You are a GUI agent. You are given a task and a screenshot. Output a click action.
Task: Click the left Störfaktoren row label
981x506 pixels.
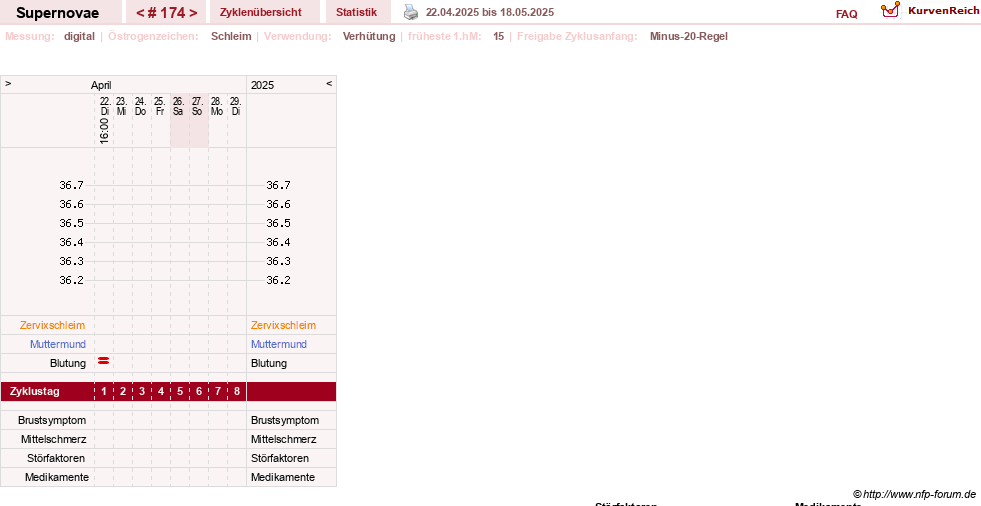point(56,458)
